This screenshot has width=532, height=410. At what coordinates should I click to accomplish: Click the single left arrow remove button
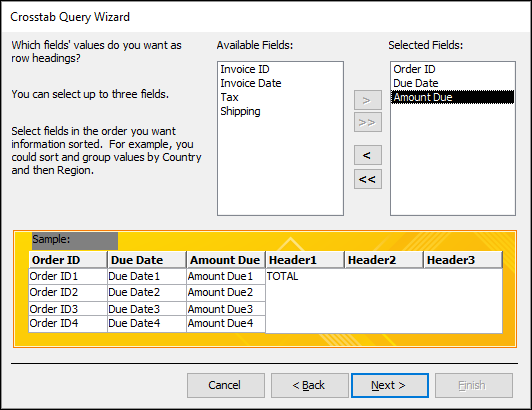pyautogui.click(x=368, y=155)
